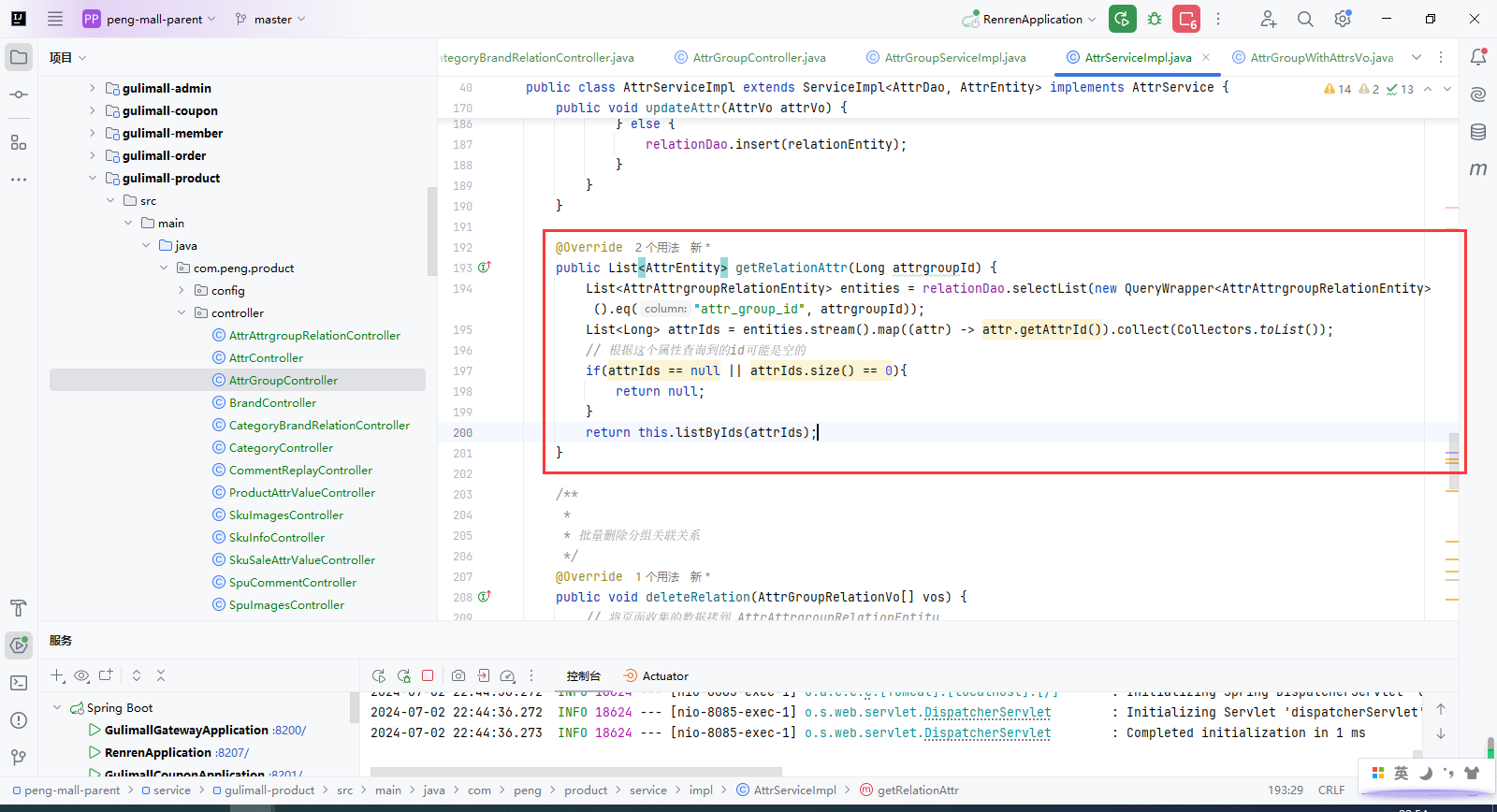Screen dimensions: 1497x812
Task: Switch to the Actuator tab
Action: point(656,675)
